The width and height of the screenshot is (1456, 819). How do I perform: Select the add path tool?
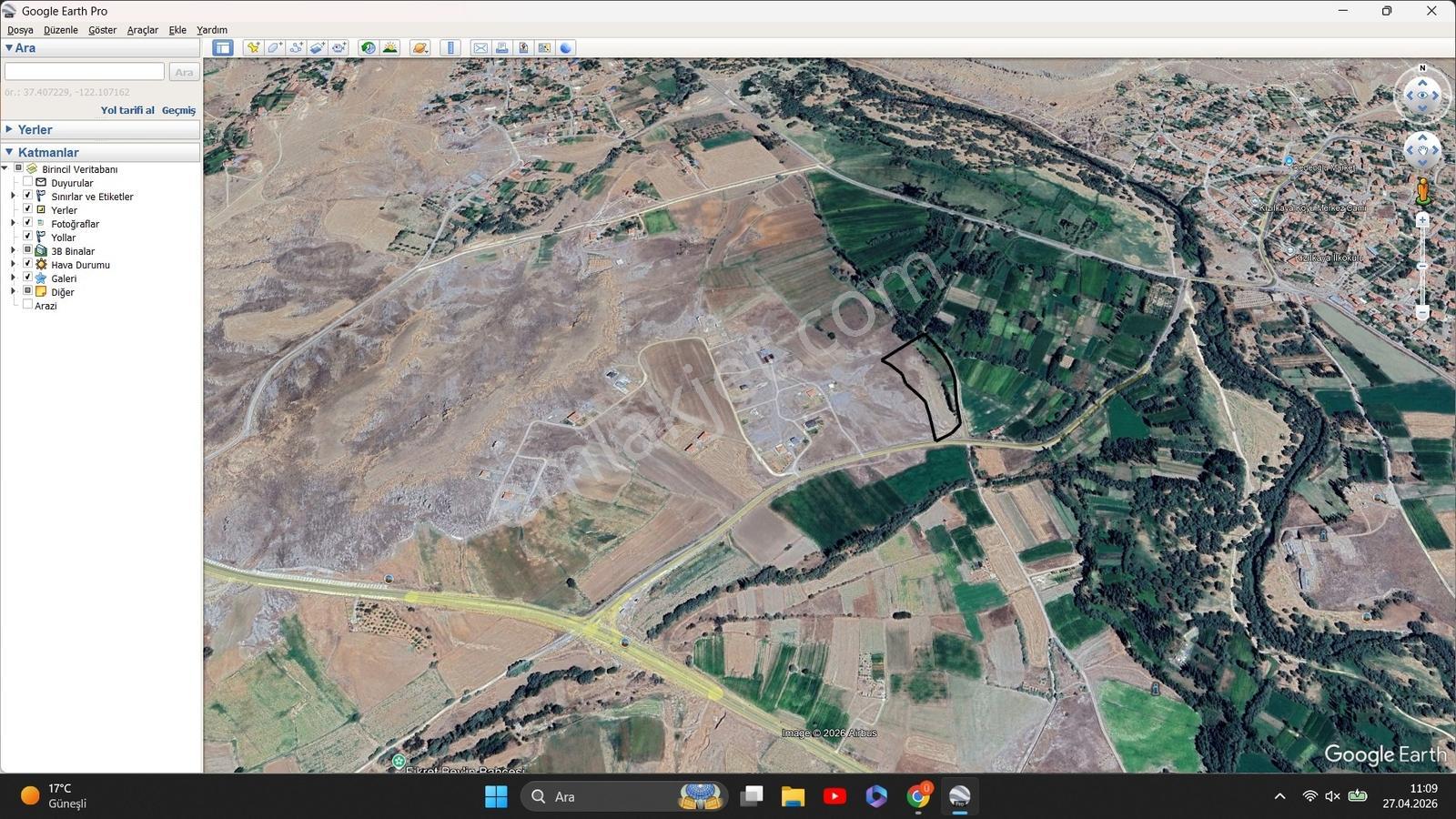[x=296, y=48]
